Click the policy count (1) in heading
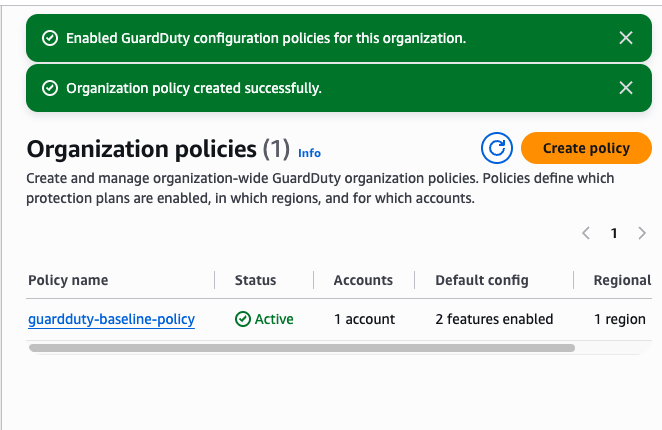662x430 pixels. [276, 149]
